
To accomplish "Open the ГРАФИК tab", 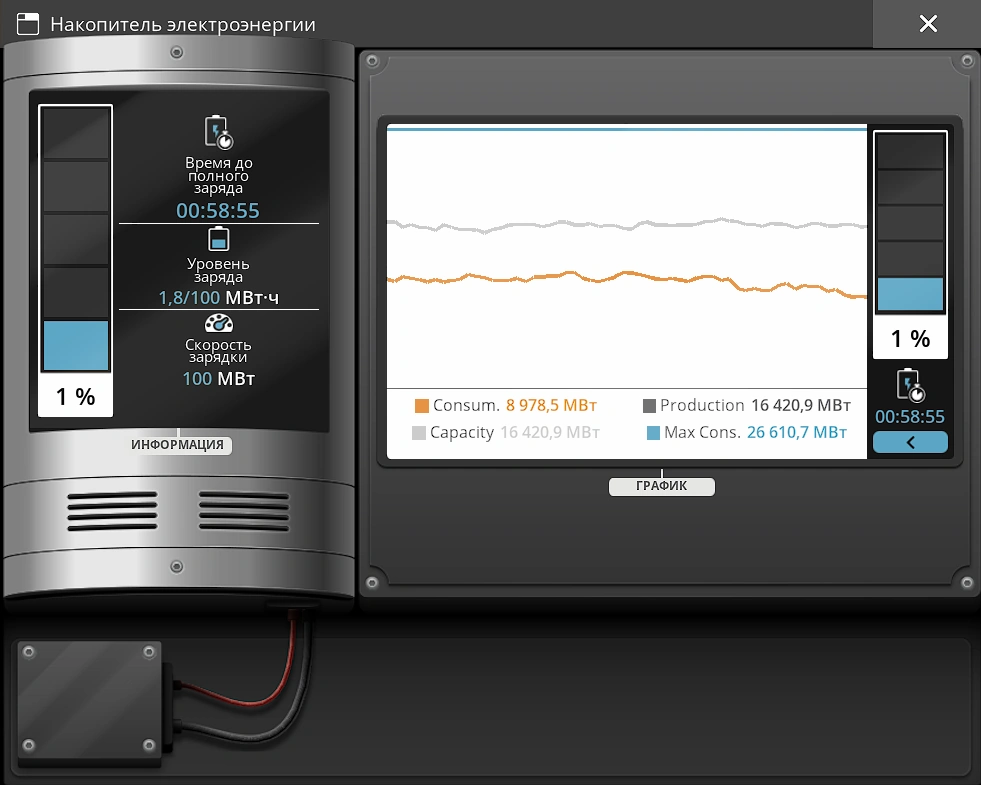I will click(x=661, y=487).
